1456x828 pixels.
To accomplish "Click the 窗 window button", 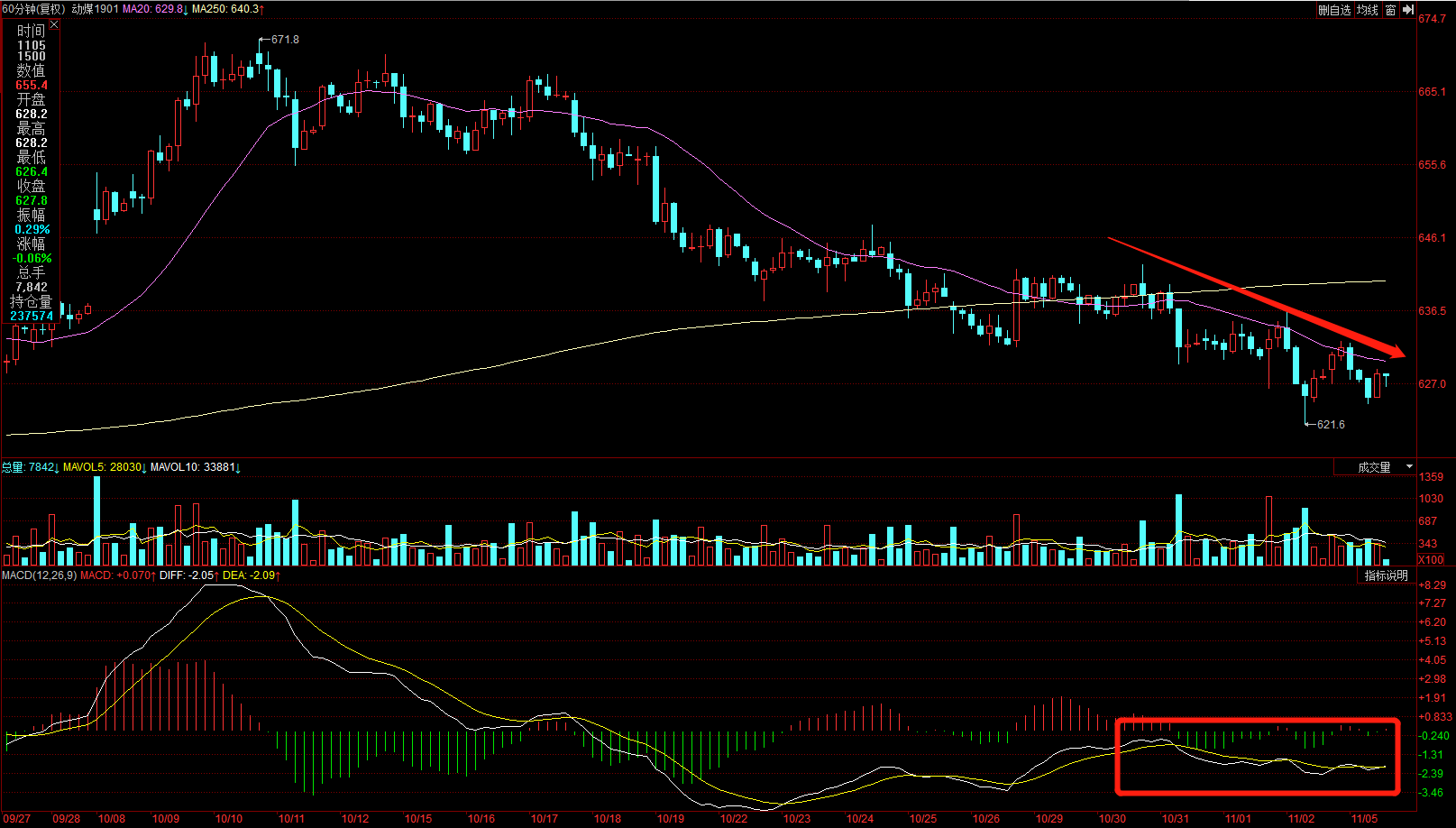I will pos(1391,10).
